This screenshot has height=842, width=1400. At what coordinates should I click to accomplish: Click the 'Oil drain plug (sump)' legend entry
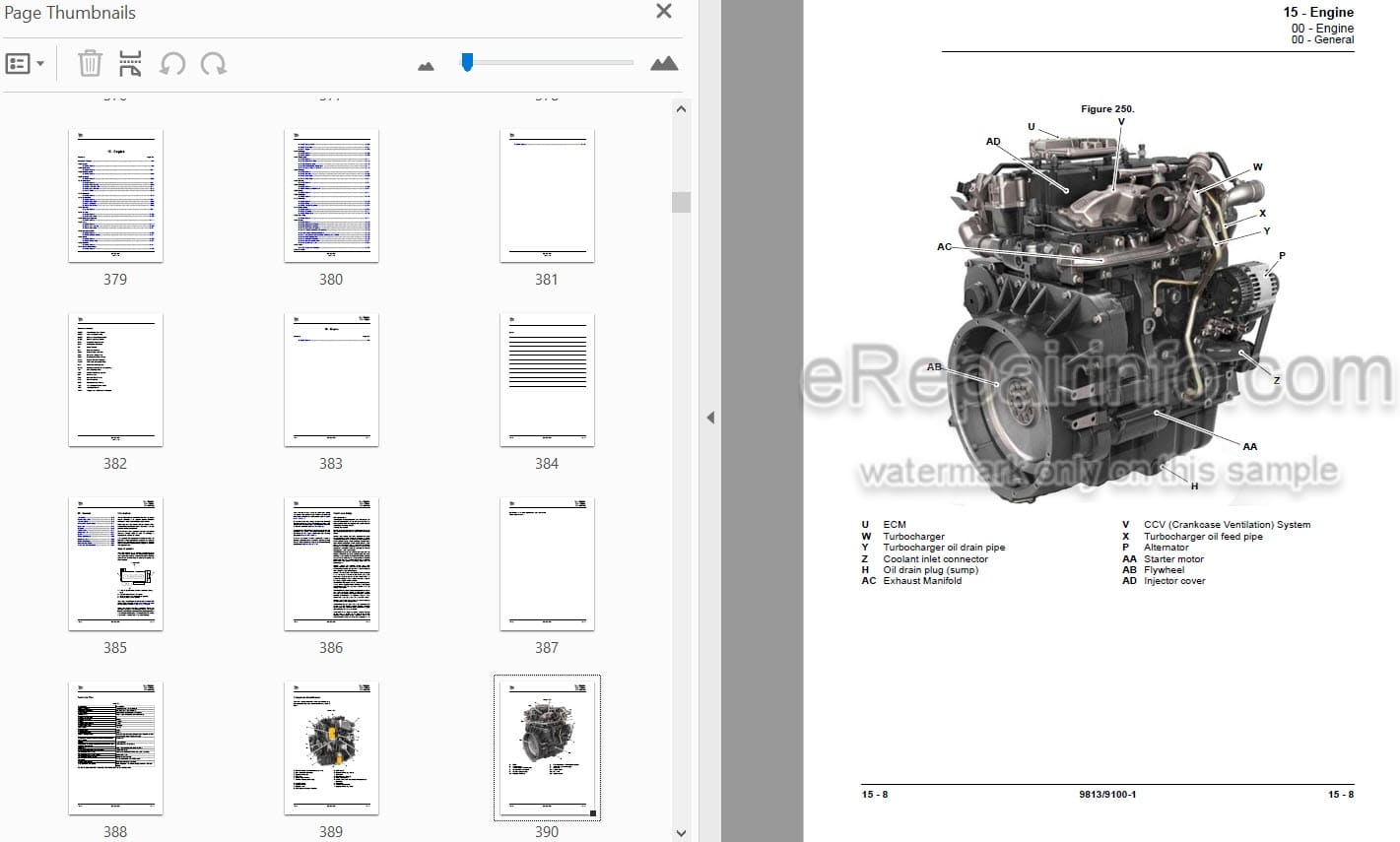pos(930,570)
